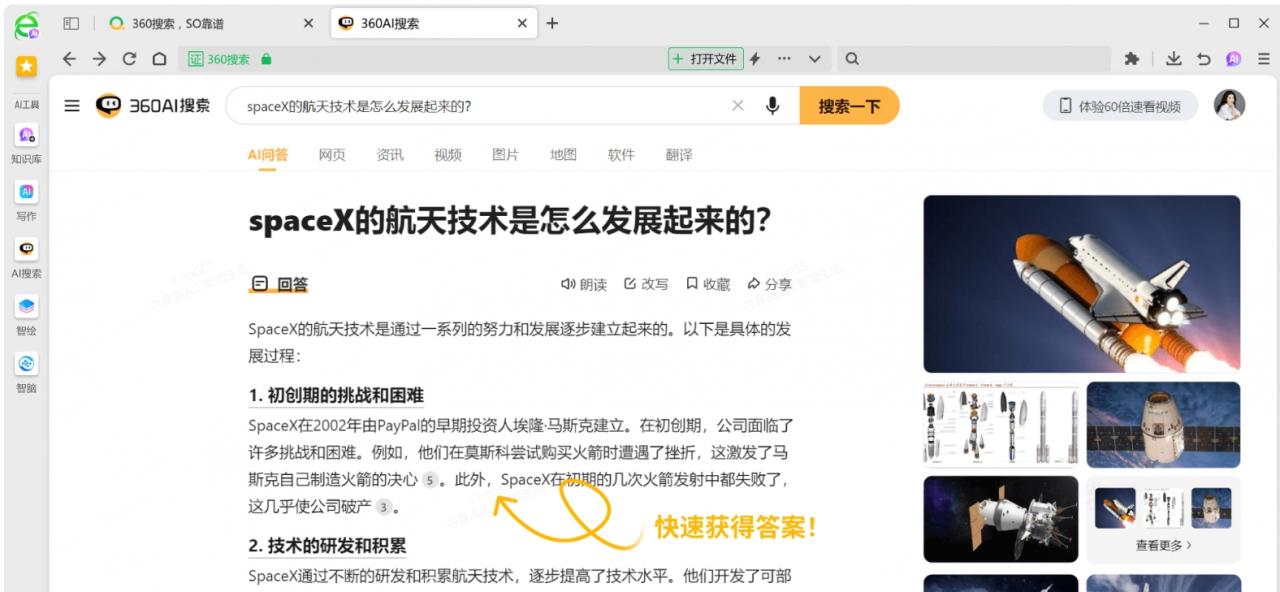Open the rocket comparison chart thumbnail
Screen dimensions: 1280x592
pos(1001,424)
